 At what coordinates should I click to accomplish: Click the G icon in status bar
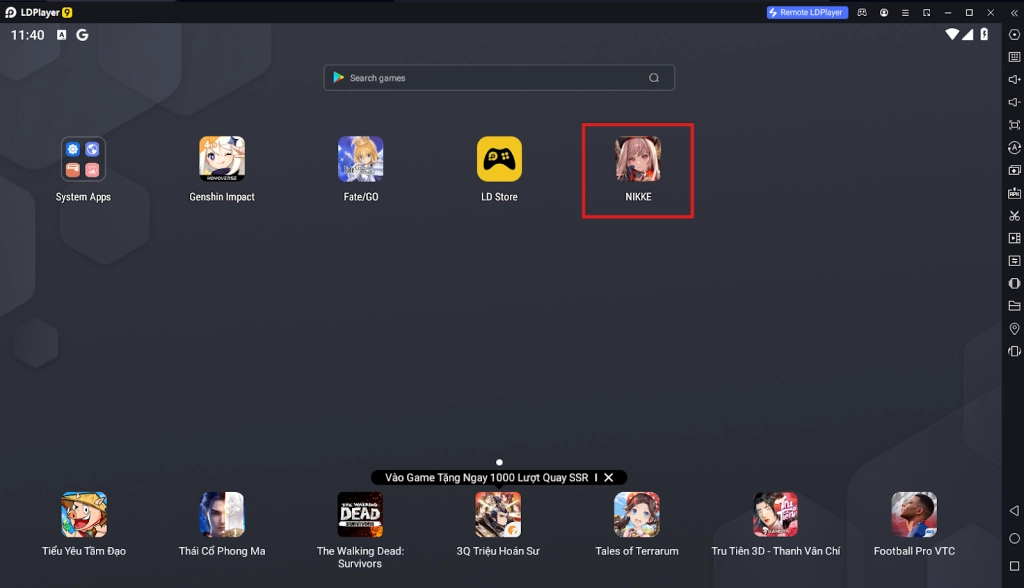point(82,35)
